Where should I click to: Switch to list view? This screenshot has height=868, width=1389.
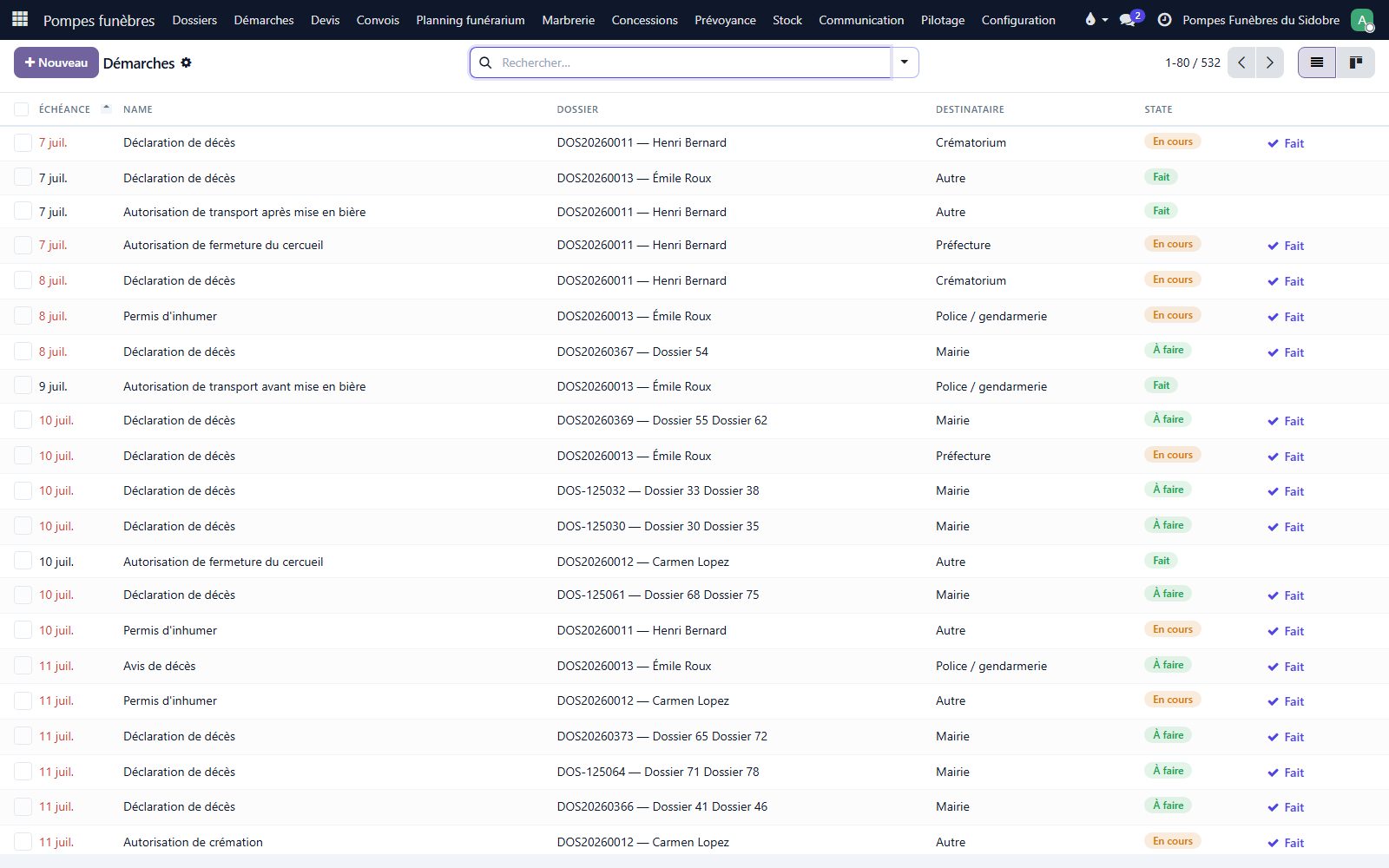1317,62
